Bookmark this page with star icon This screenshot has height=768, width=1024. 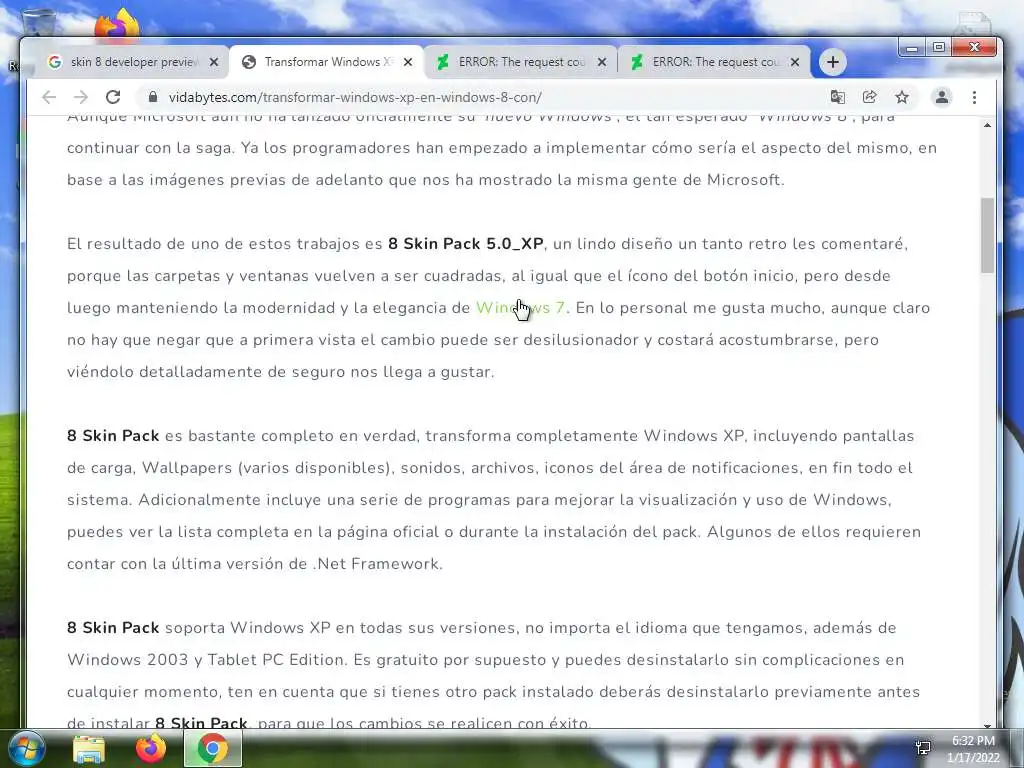[902, 97]
